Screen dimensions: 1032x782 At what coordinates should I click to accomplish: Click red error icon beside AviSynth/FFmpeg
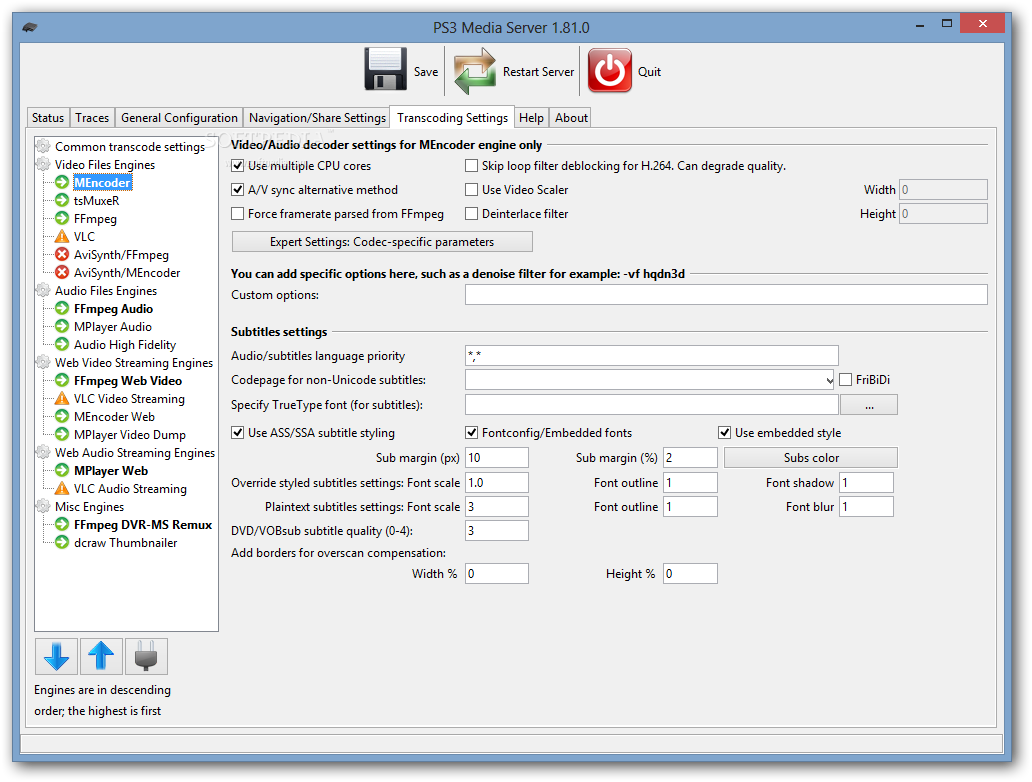coord(62,254)
